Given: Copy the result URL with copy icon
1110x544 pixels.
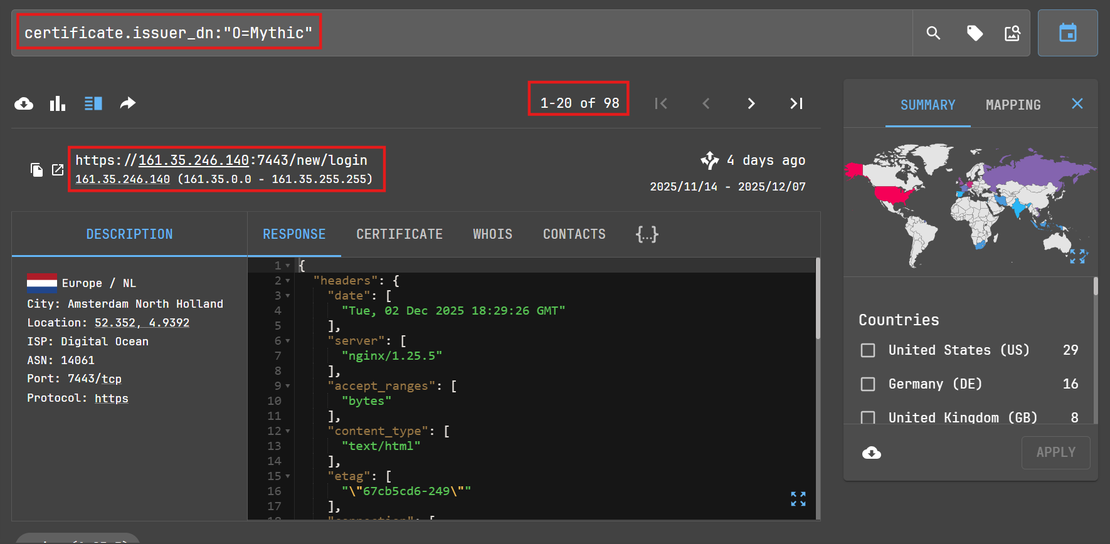Looking at the screenshot, I should [37, 169].
